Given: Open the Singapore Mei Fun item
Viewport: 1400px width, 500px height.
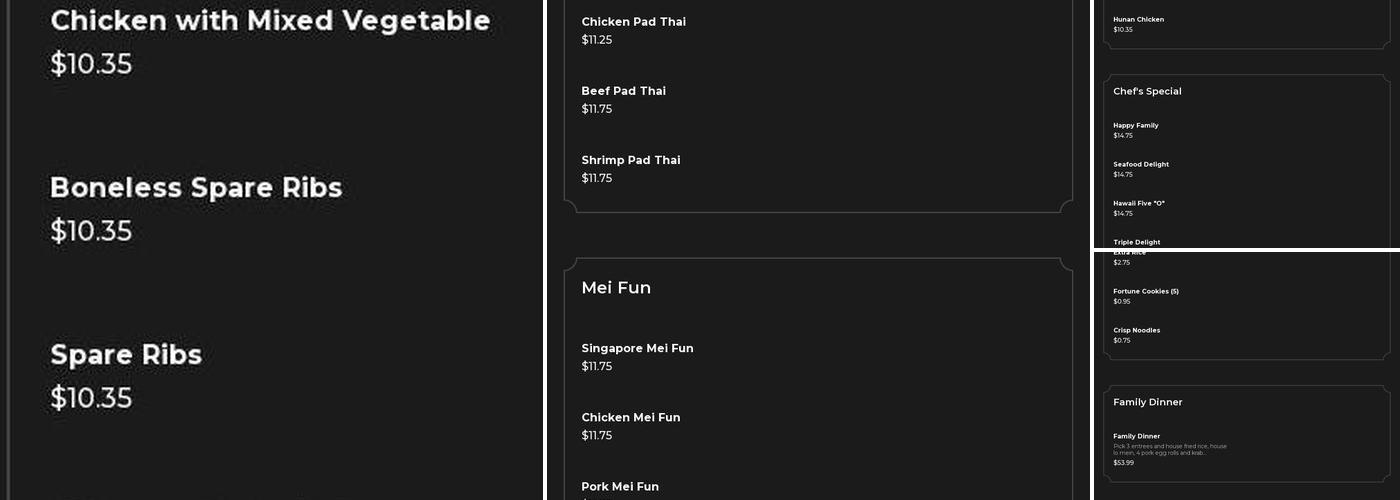Looking at the screenshot, I should pyautogui.click(x=637, y=348).
